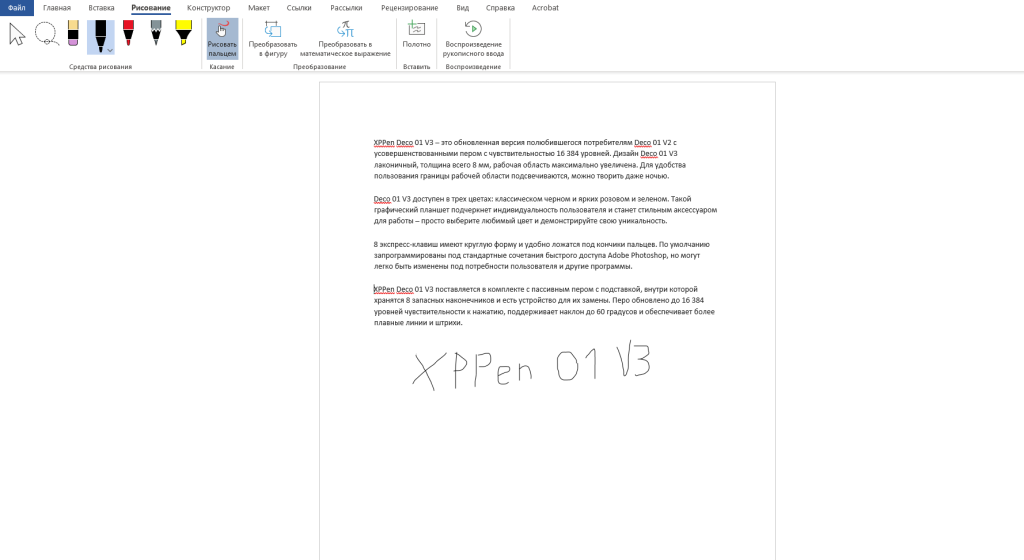Viewport: 1024px width, 560px height.
Task: Switch to the Вид tab
Action: [462, 8]
